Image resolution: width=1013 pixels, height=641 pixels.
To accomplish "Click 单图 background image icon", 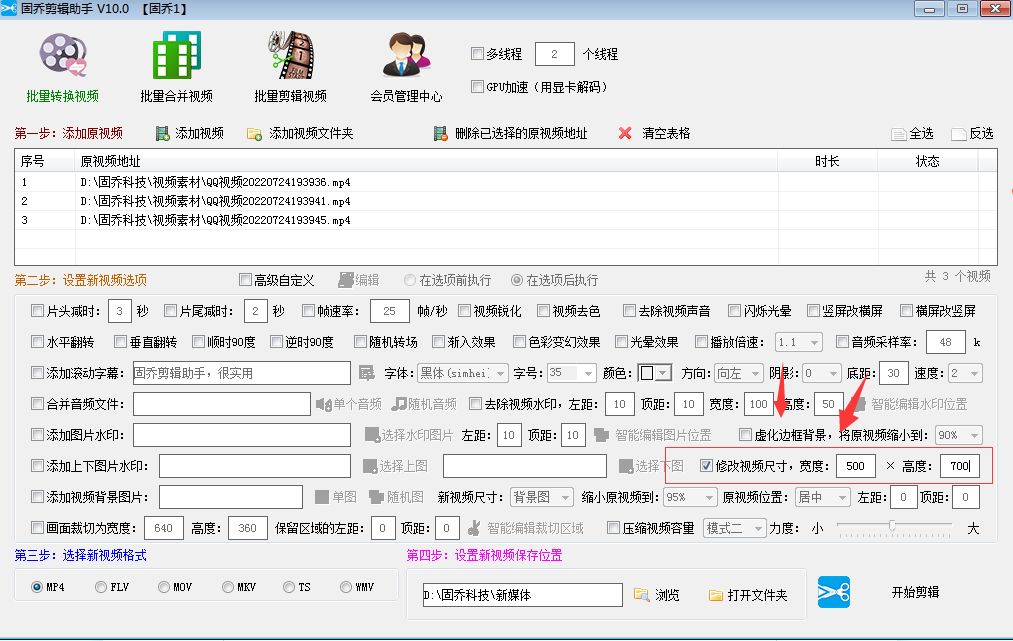I will click(x=322, y=497).
